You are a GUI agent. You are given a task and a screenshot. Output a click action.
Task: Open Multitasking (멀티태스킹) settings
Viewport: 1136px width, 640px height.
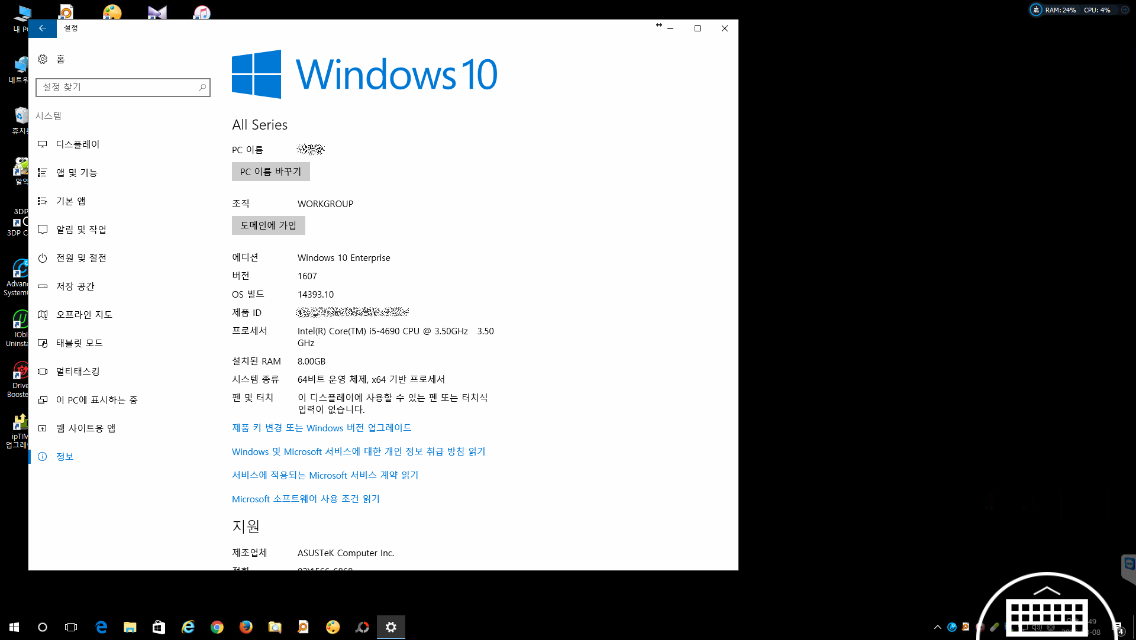(x=78, y=372)
